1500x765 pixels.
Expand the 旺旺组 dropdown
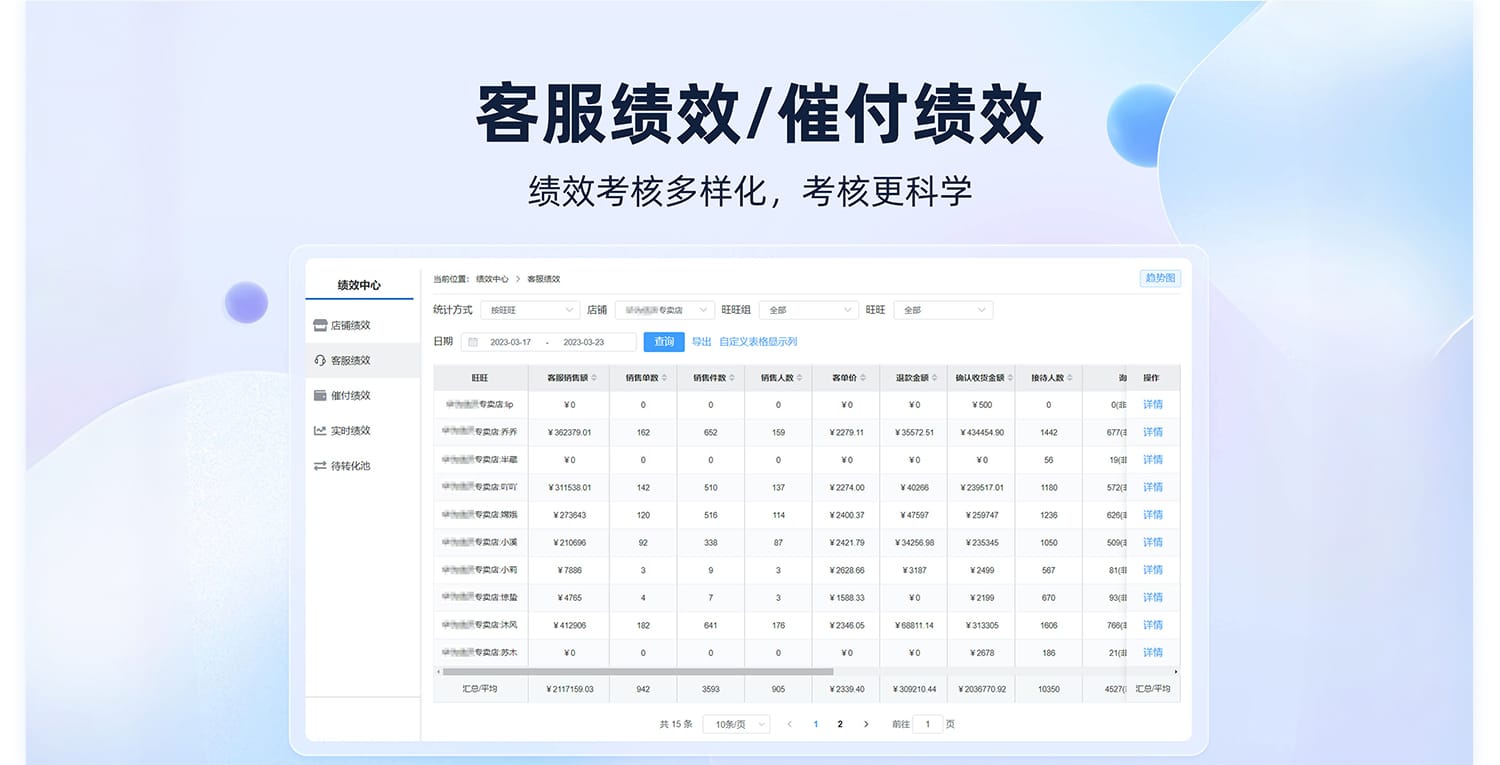coord(808,310)
